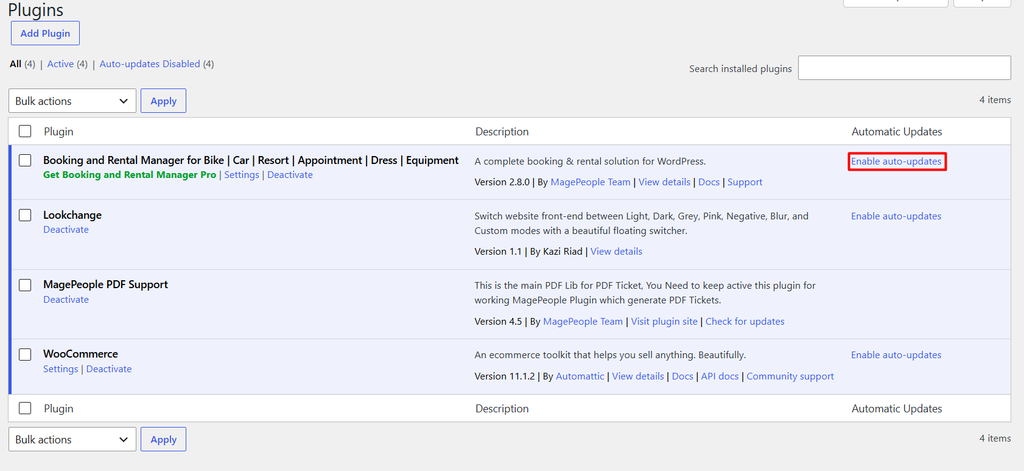View details of Lookchange plugin

(x=616, y=252)
